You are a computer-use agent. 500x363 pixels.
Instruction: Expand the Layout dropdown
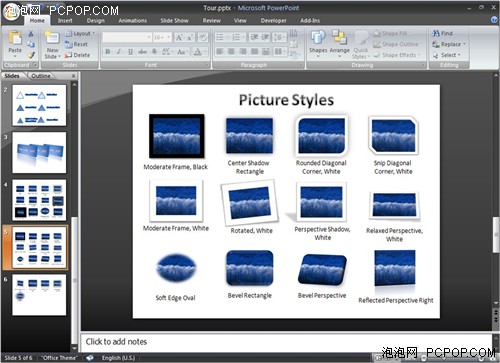(80, 33)
